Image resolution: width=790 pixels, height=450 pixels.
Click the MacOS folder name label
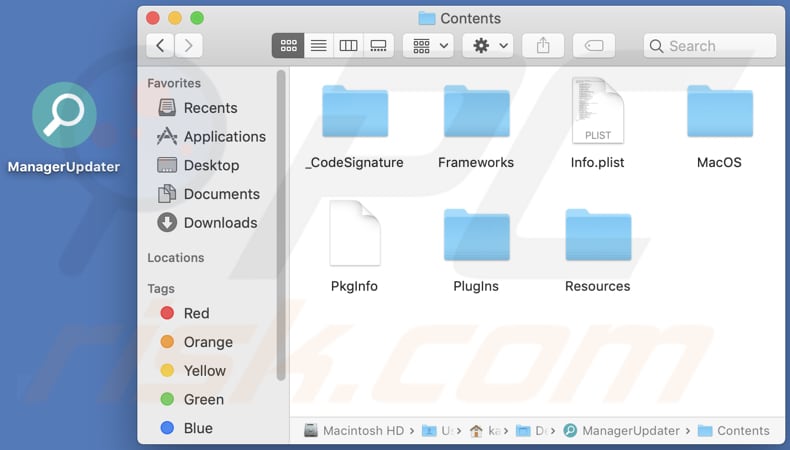click(719, 162)
